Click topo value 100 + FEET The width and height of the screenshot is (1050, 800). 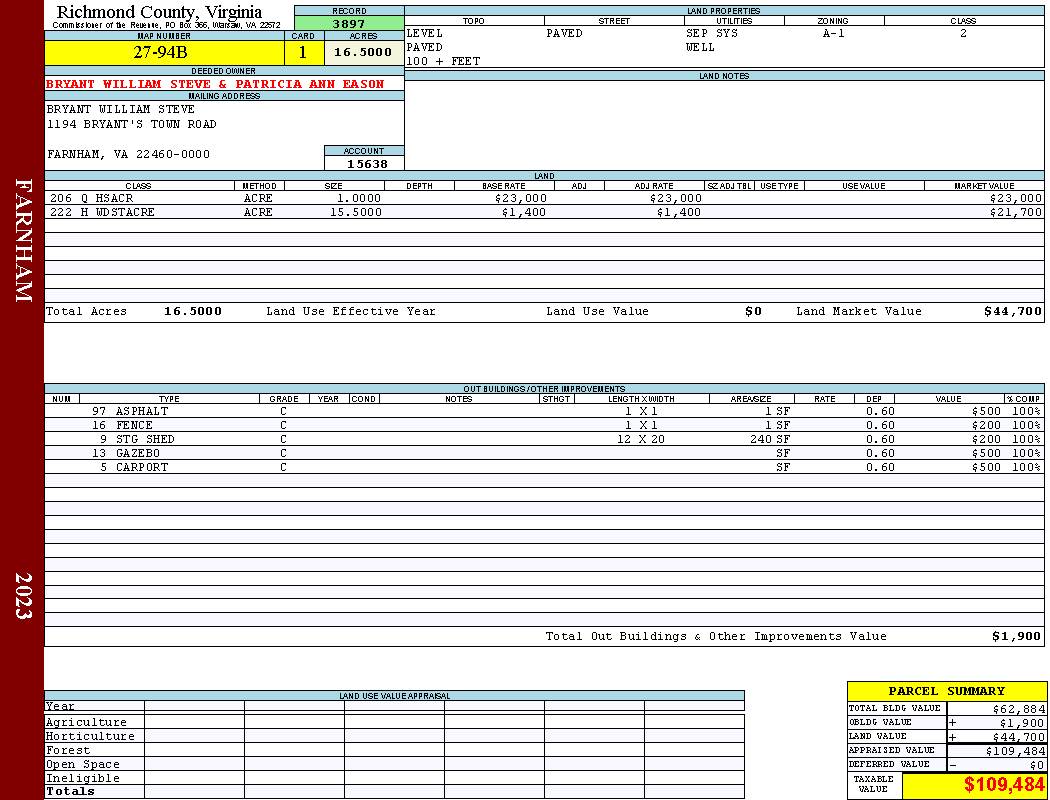pyautogui.click(x=443, y=62)
